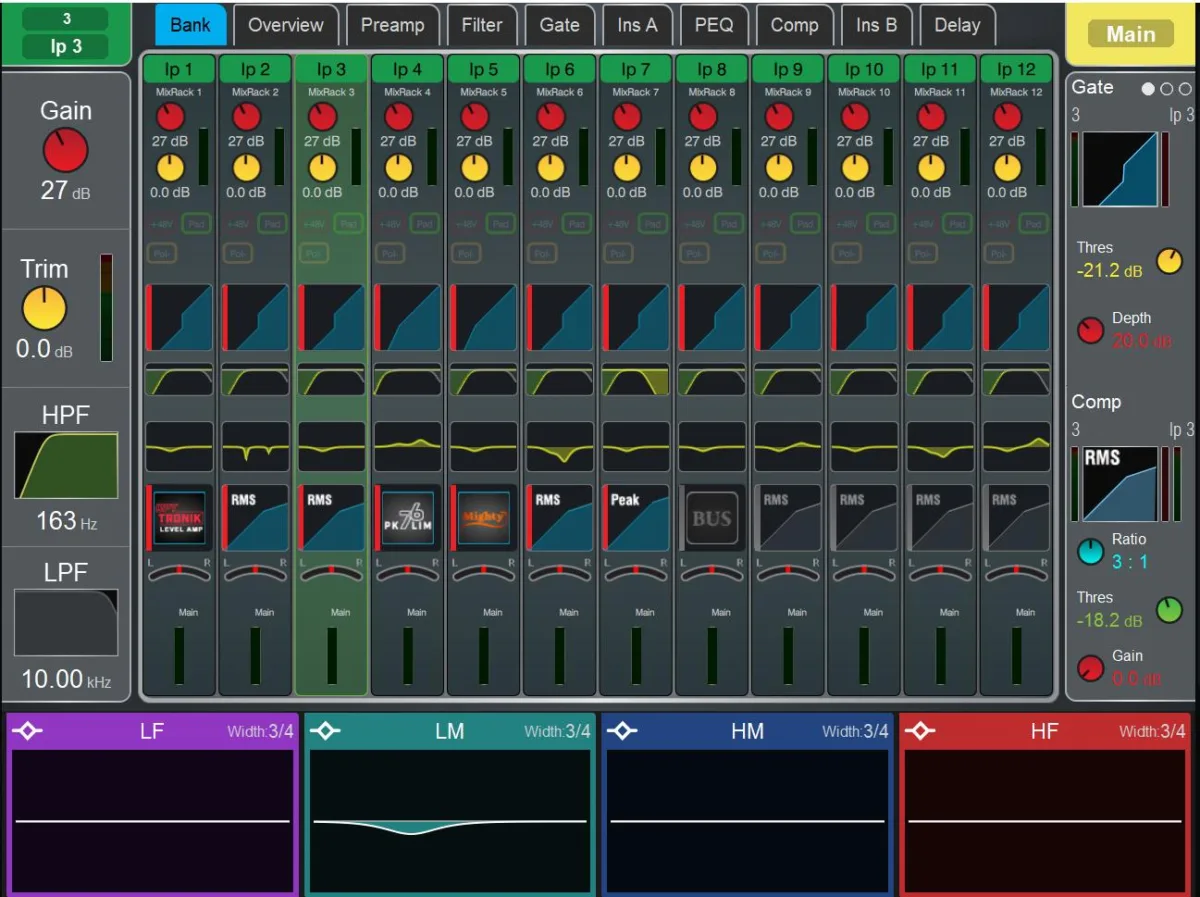The width and height of the screenshot is (1200, 897).
Task: Select the Ip 8 channel header
Action: (x=711, y=69)
